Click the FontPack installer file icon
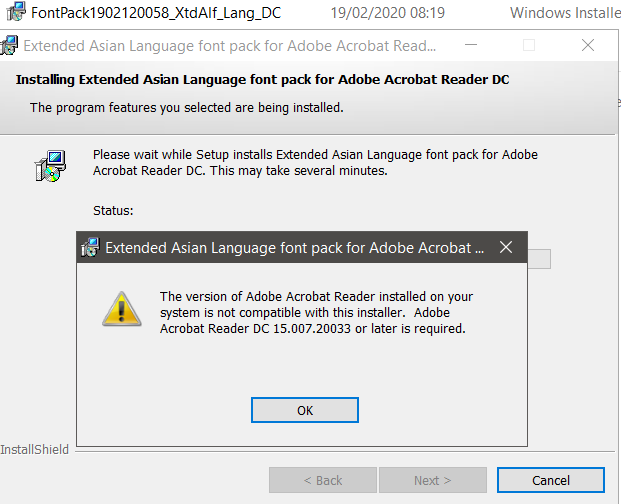This screenshot has height=504, width=621. 15,13
